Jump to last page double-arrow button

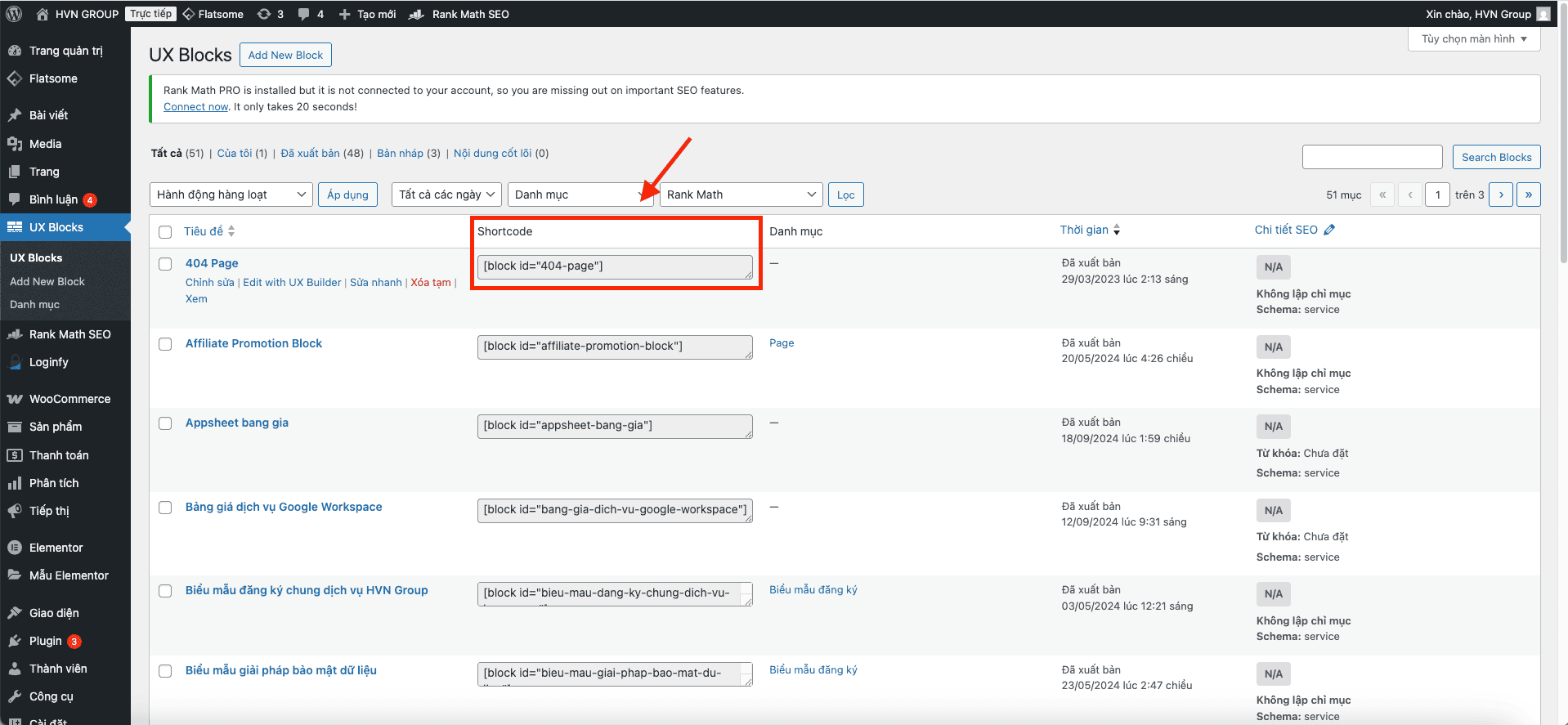(1528, 195)
